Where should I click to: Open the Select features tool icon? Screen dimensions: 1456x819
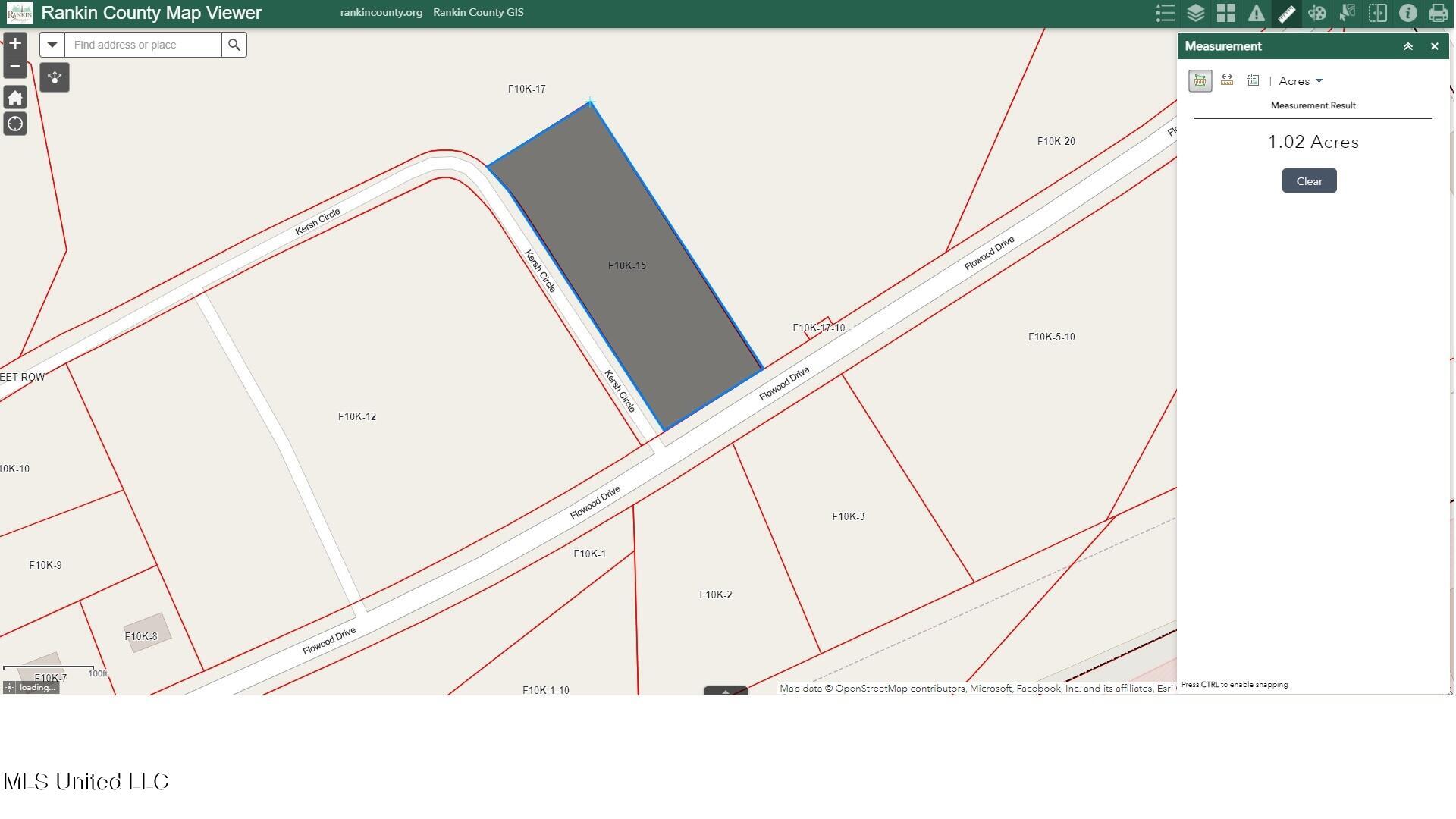click(1348, 13)
